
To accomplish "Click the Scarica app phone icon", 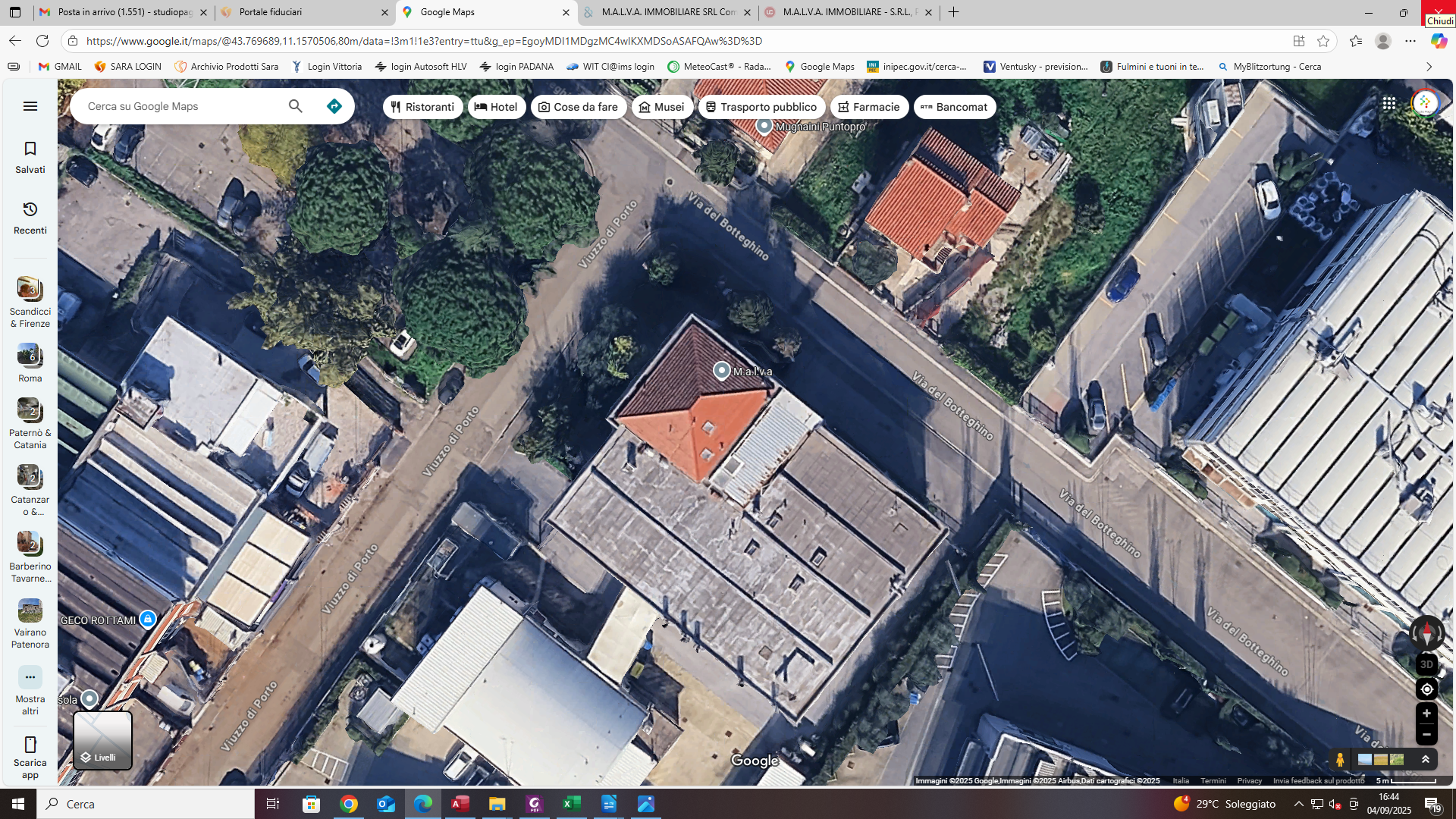I will tap(30, 745).
